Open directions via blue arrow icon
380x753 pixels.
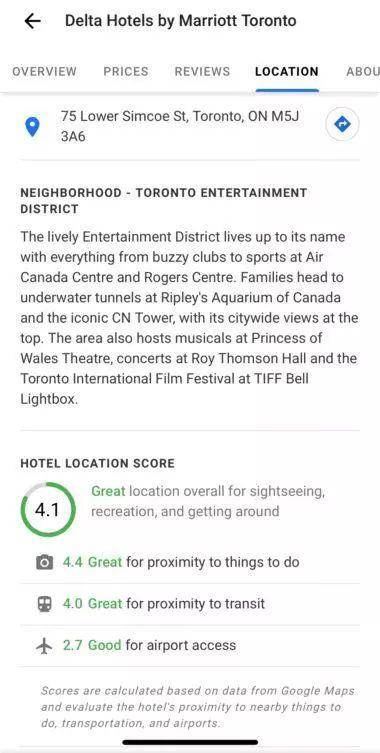(x=342, y=125)
